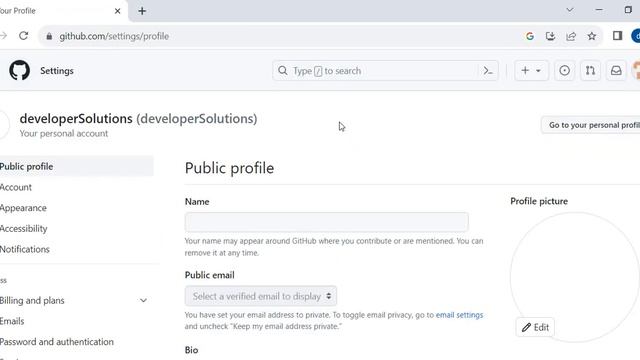Open a new browser tab
This screenshot has width=640, height=360.
142,11
